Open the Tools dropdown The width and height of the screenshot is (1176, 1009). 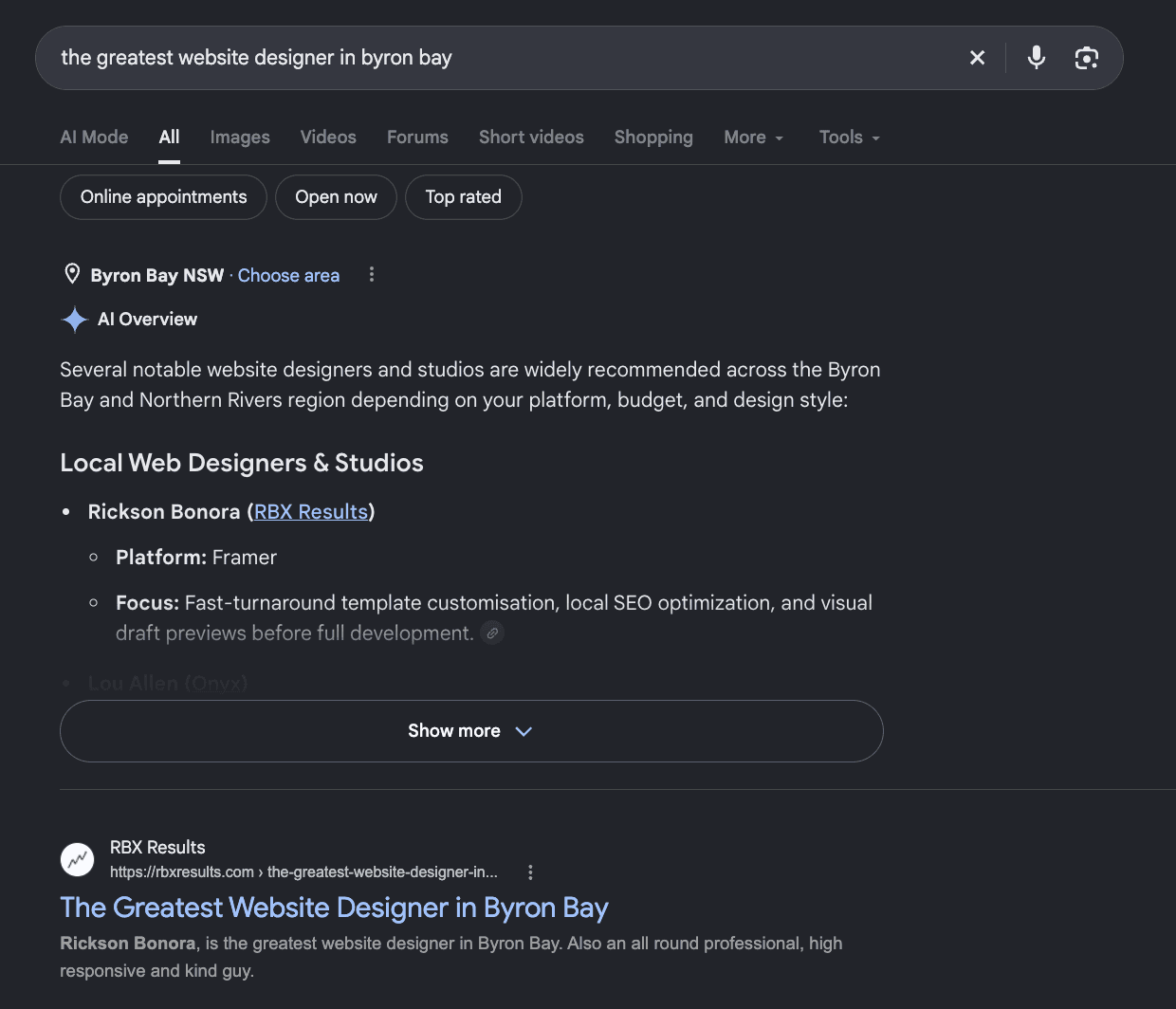click(x=850, y=138)
